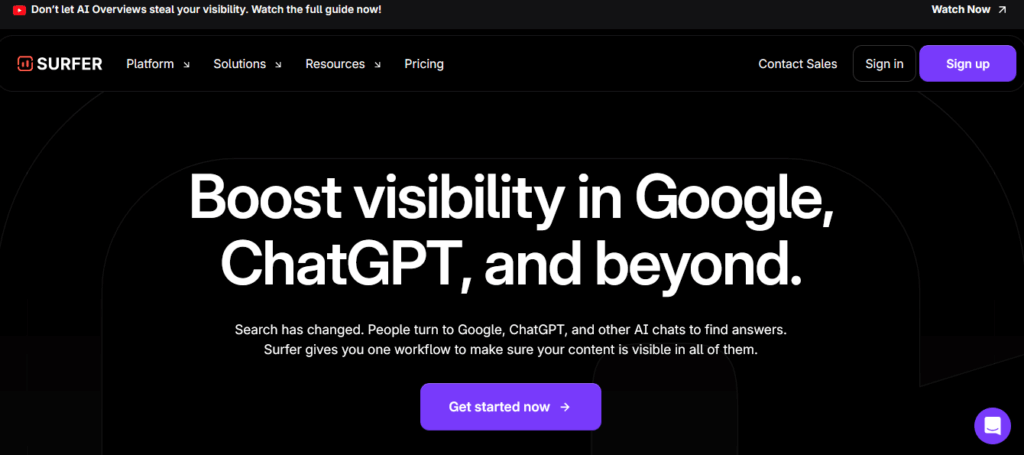
Task: Click the Contact Sales link
Action: click(797, 64)
